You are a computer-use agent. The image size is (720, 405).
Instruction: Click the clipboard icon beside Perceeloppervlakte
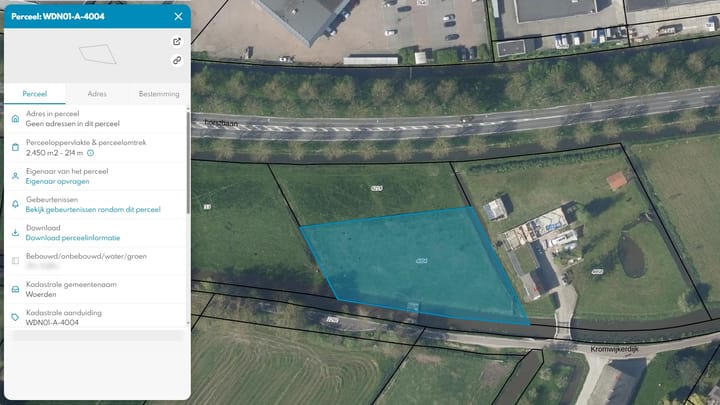15,148
